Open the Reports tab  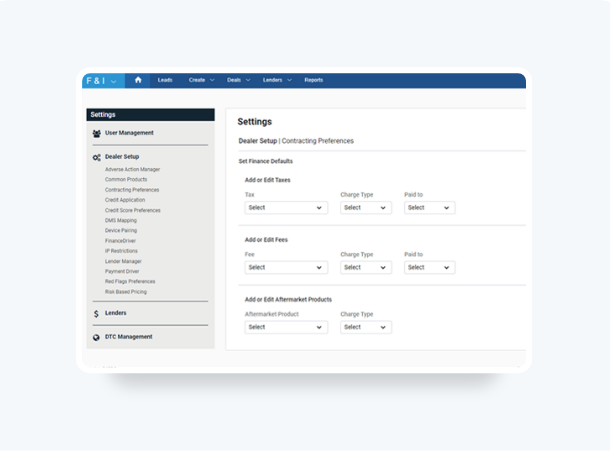tap(314, 80)
